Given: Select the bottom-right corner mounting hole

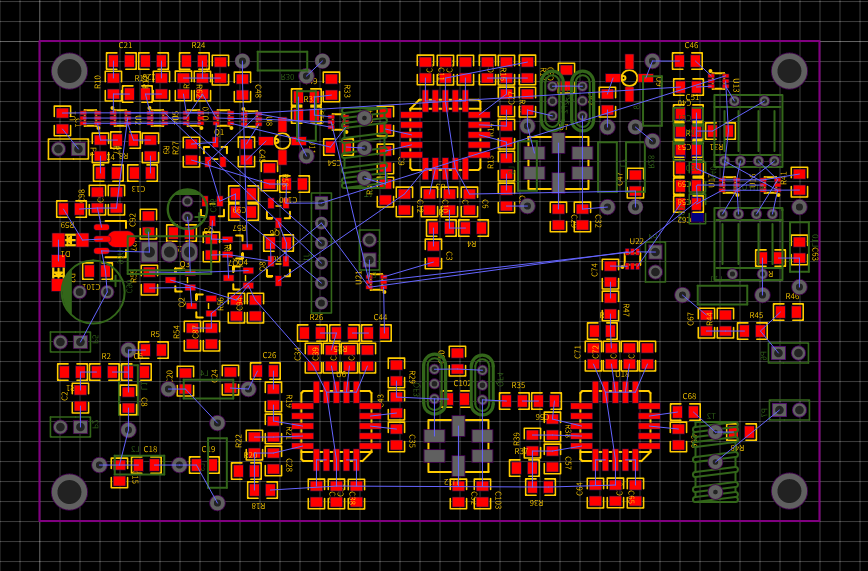Looking at the screenshot, I should click(789, 491).
